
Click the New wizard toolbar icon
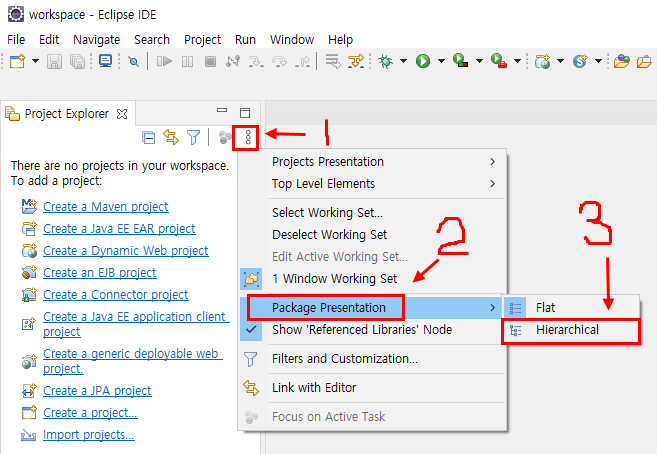[x=18, y=62]
